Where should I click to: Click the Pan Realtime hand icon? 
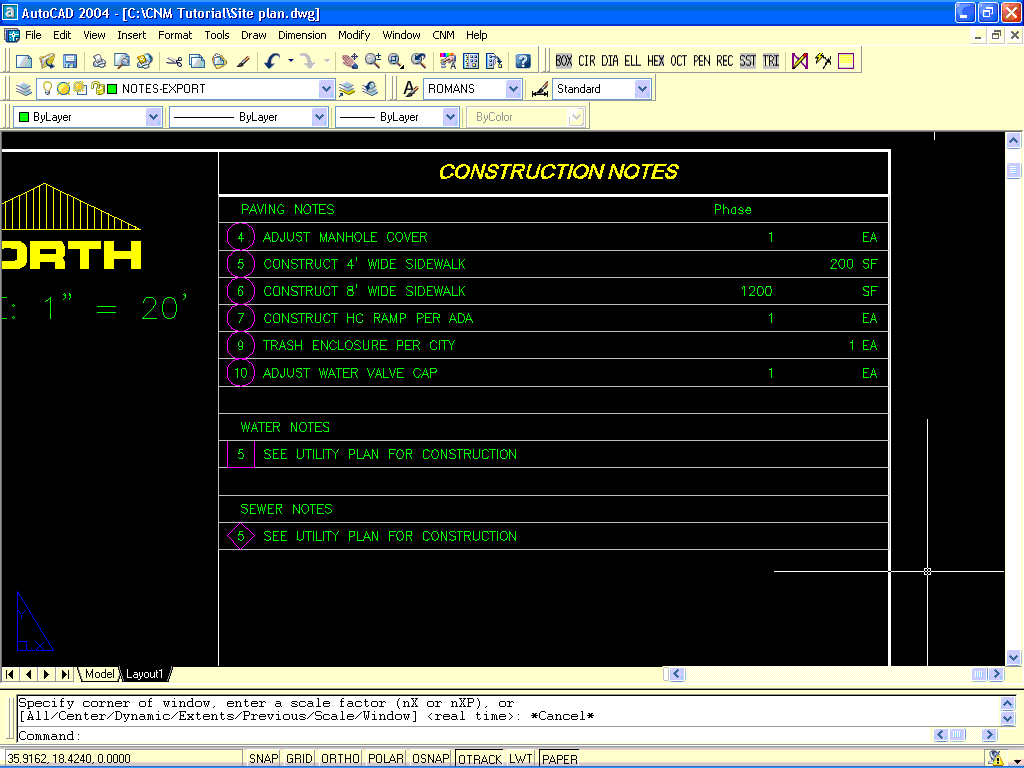click(x=349, y=61)
